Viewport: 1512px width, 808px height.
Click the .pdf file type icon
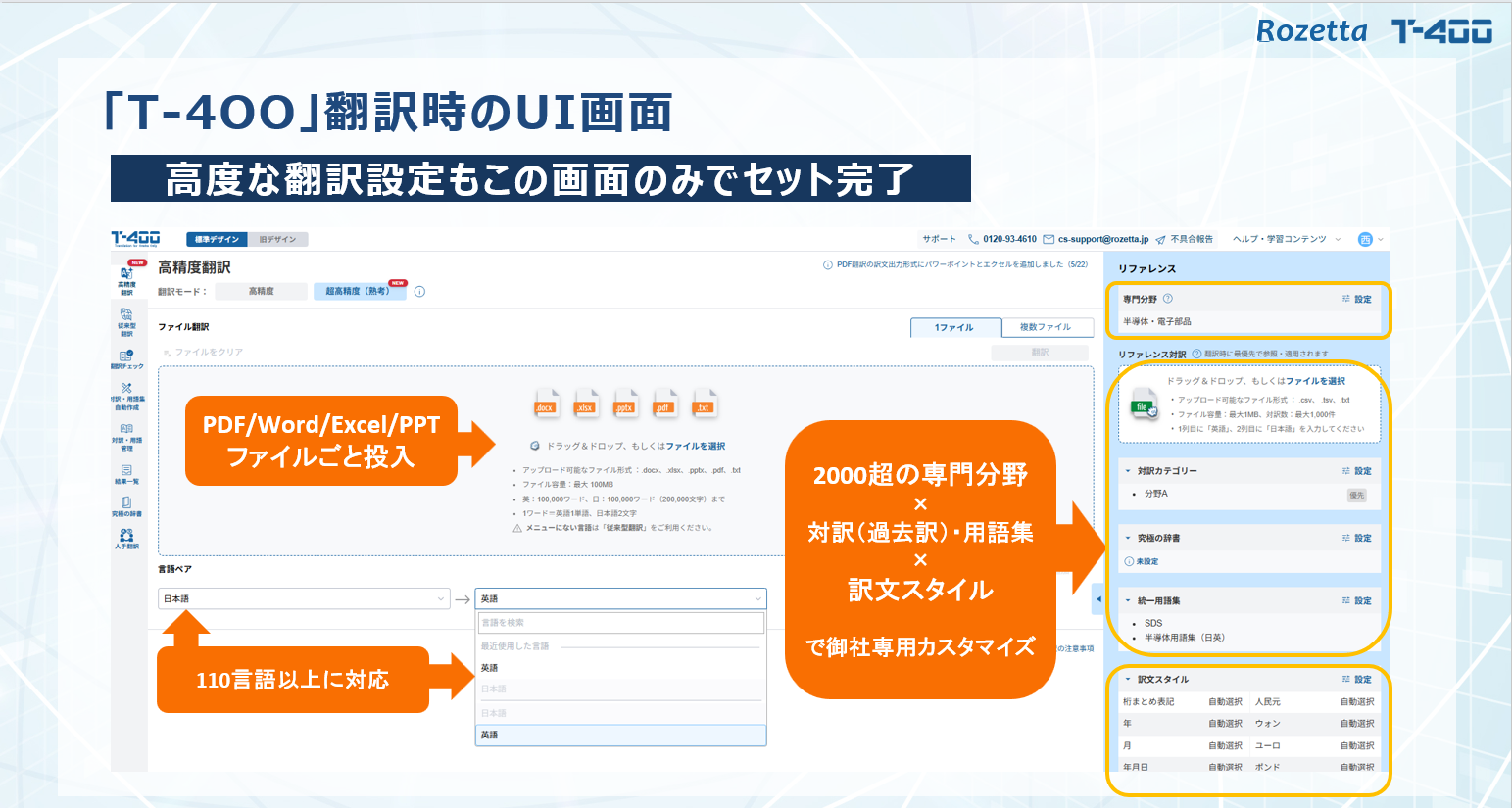(663, 403)
